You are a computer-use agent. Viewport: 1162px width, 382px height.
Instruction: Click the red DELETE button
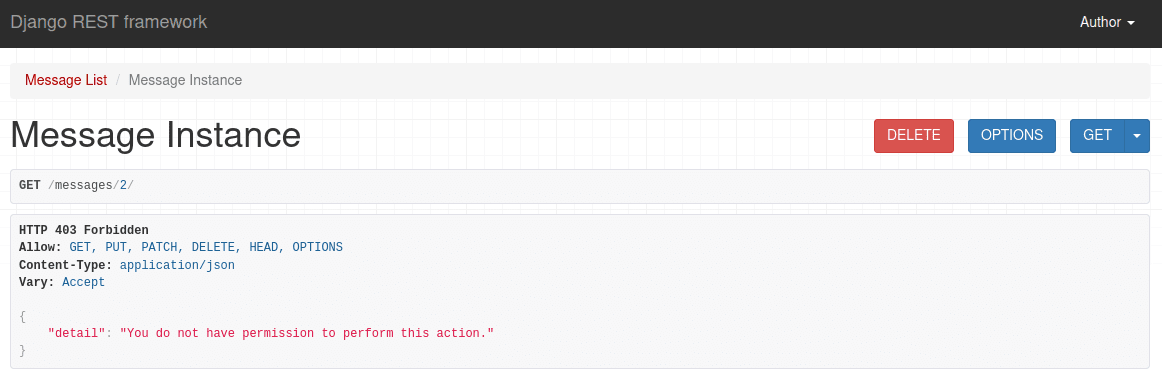point(914,136)
